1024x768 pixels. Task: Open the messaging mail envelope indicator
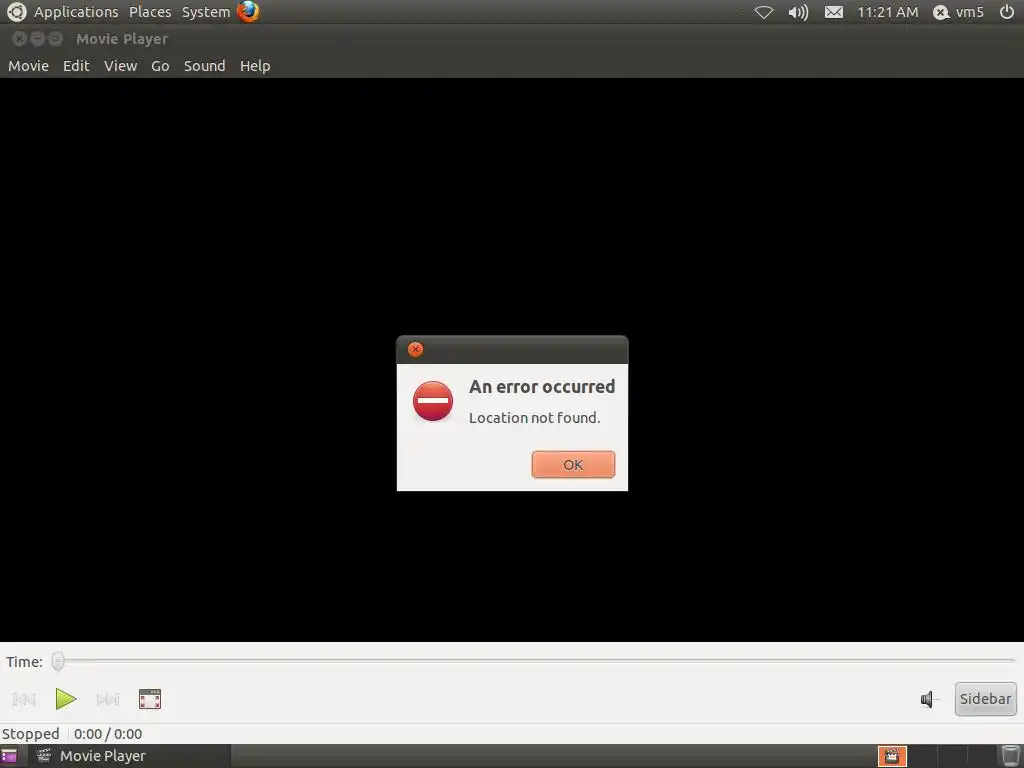(x=834, y=12)
